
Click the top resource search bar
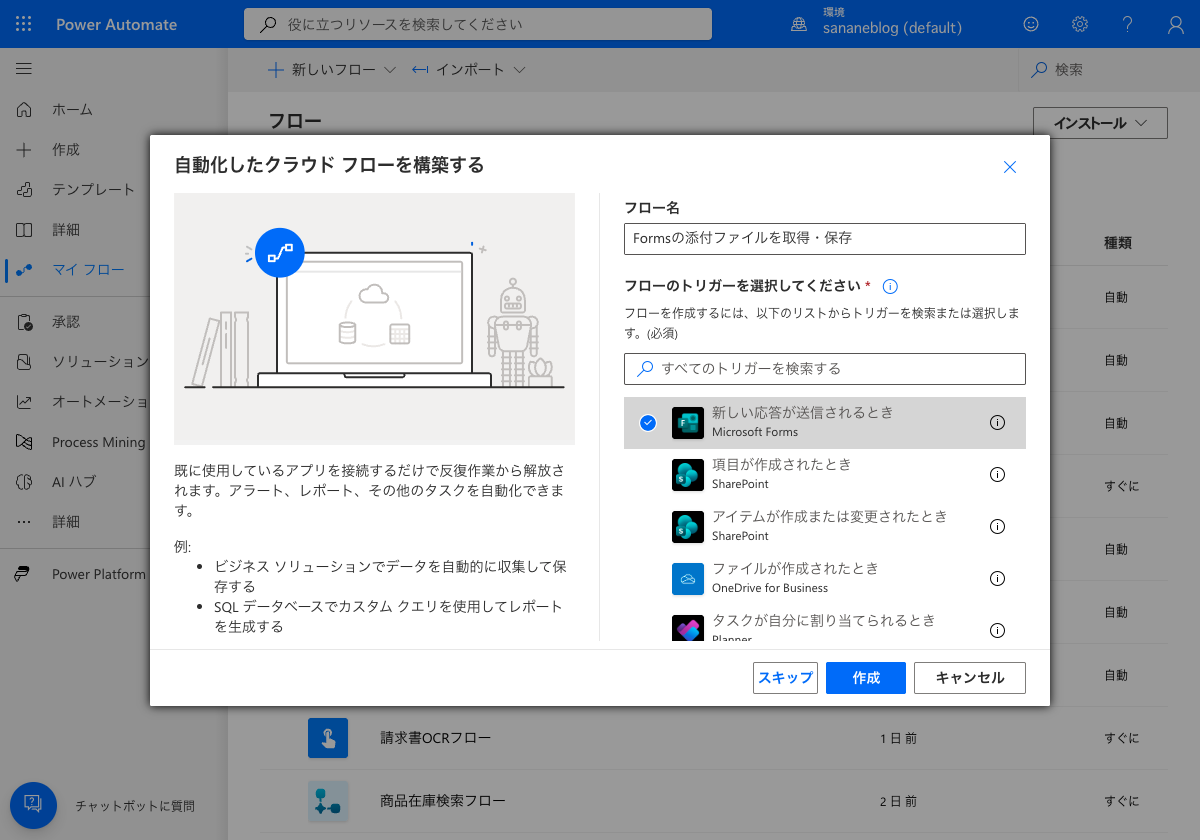coord(478,24)
